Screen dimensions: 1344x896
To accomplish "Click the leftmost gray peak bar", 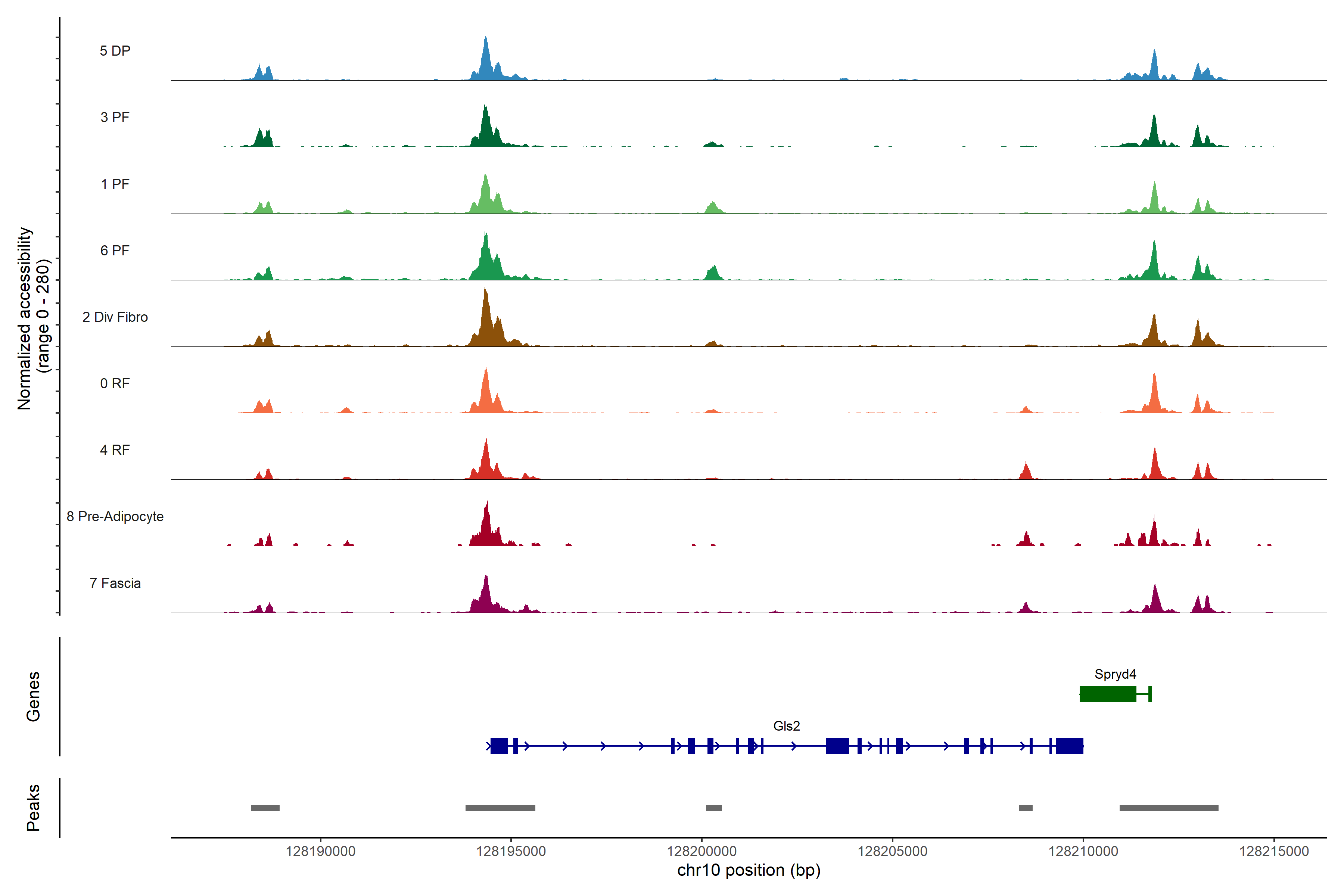I will (265, 808).
